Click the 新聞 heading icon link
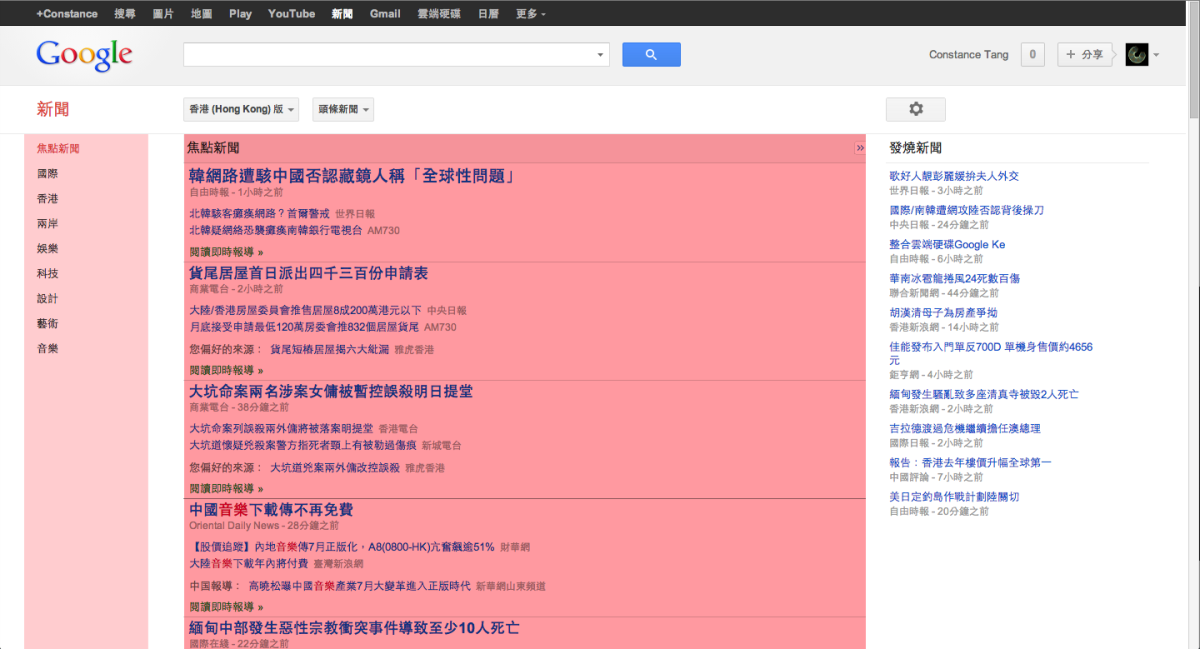This screenshot has width=1200, height=649. (x=54, y=109)
